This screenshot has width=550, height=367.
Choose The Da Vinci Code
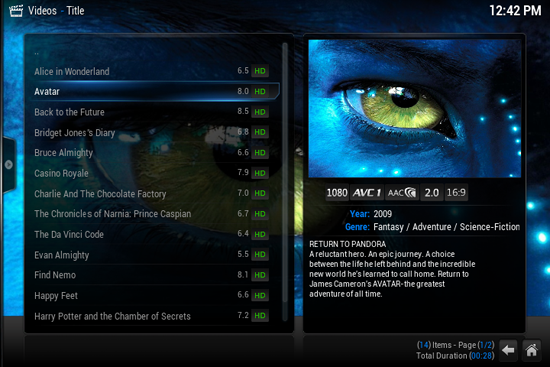click(154, 234)
